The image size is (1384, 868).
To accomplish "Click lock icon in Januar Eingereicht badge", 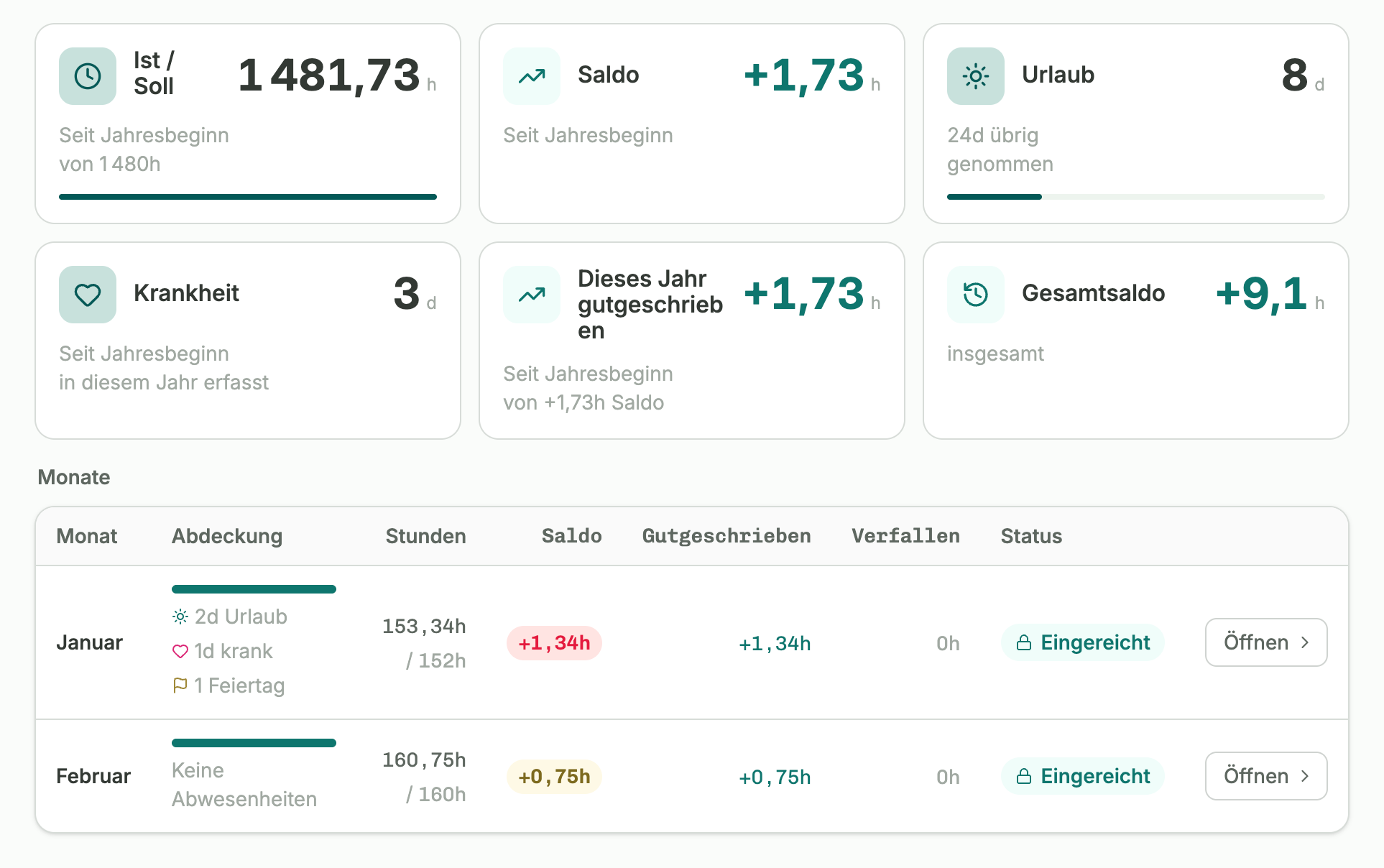I will [1024, 642].
